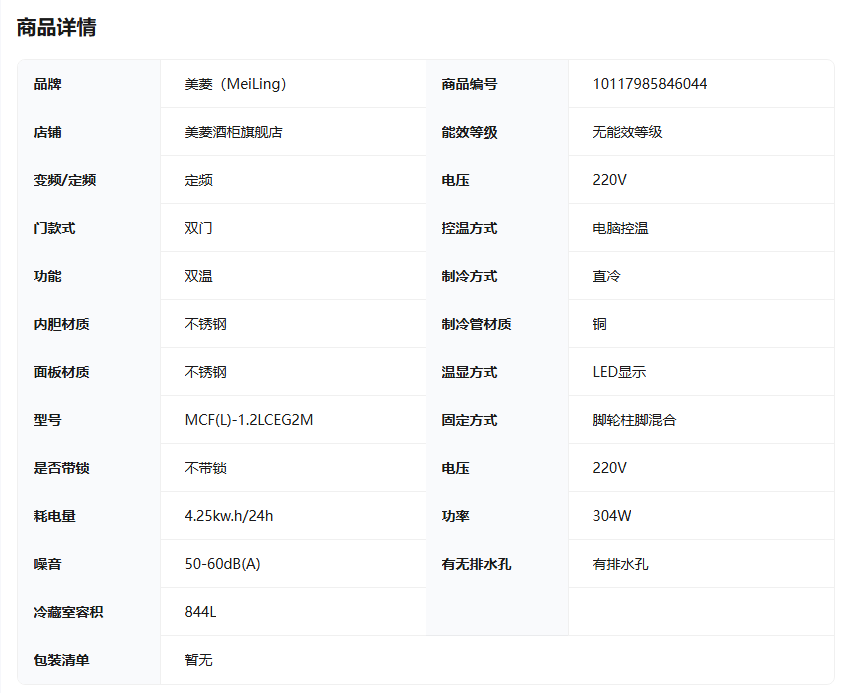Screen dimensions: 842x693
Task: Click the 耗电量 label
Action: (x=54, y=516)
